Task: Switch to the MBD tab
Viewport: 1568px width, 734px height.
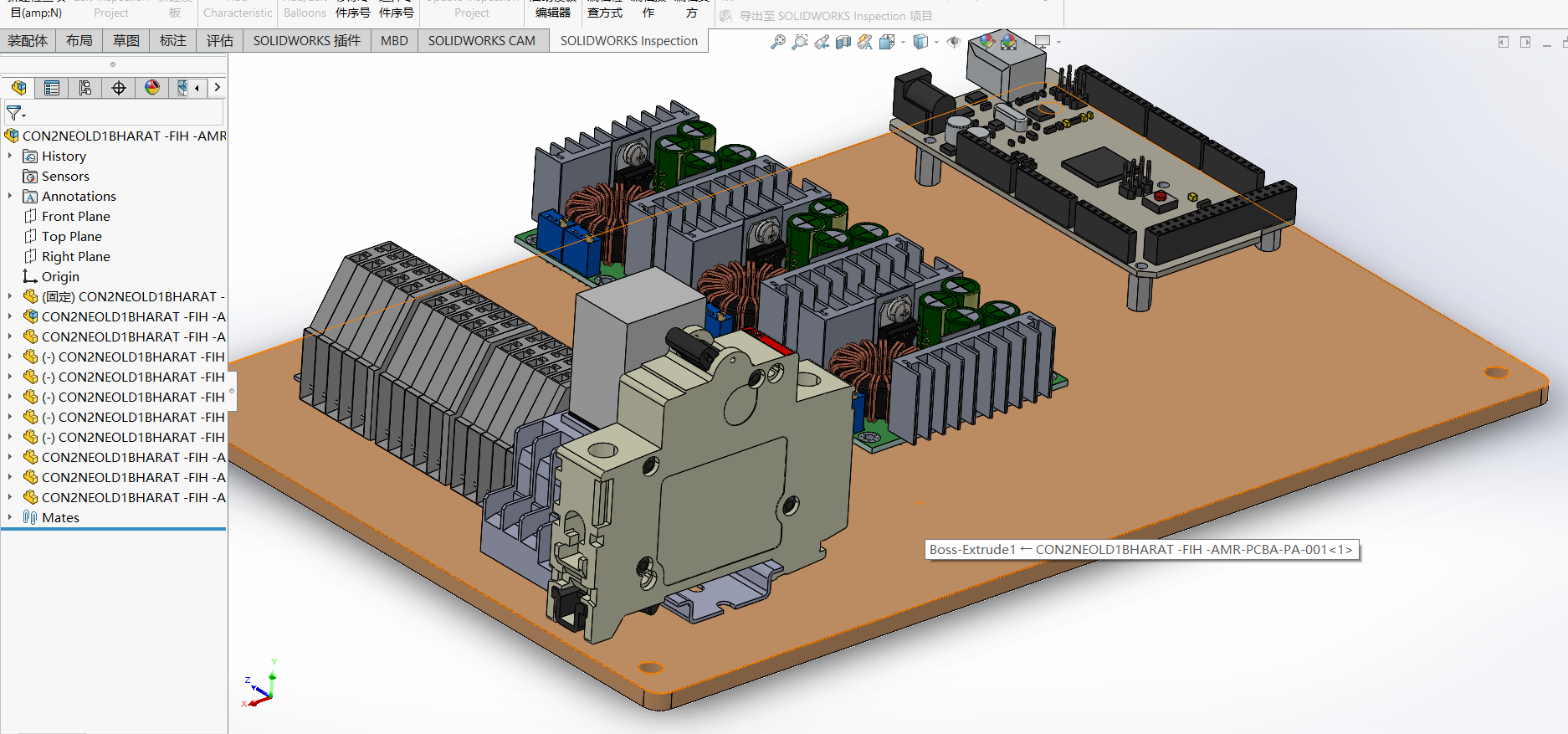Action: tap(394, 40)
